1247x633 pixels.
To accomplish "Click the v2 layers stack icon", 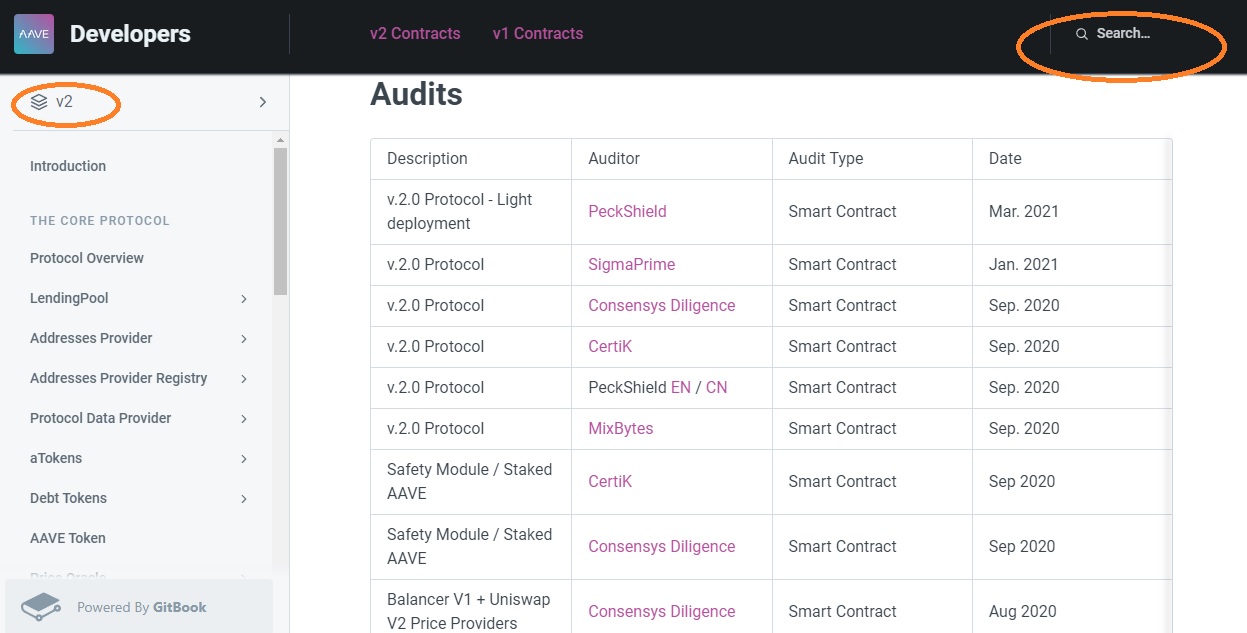I will click(x=39, y=102).
